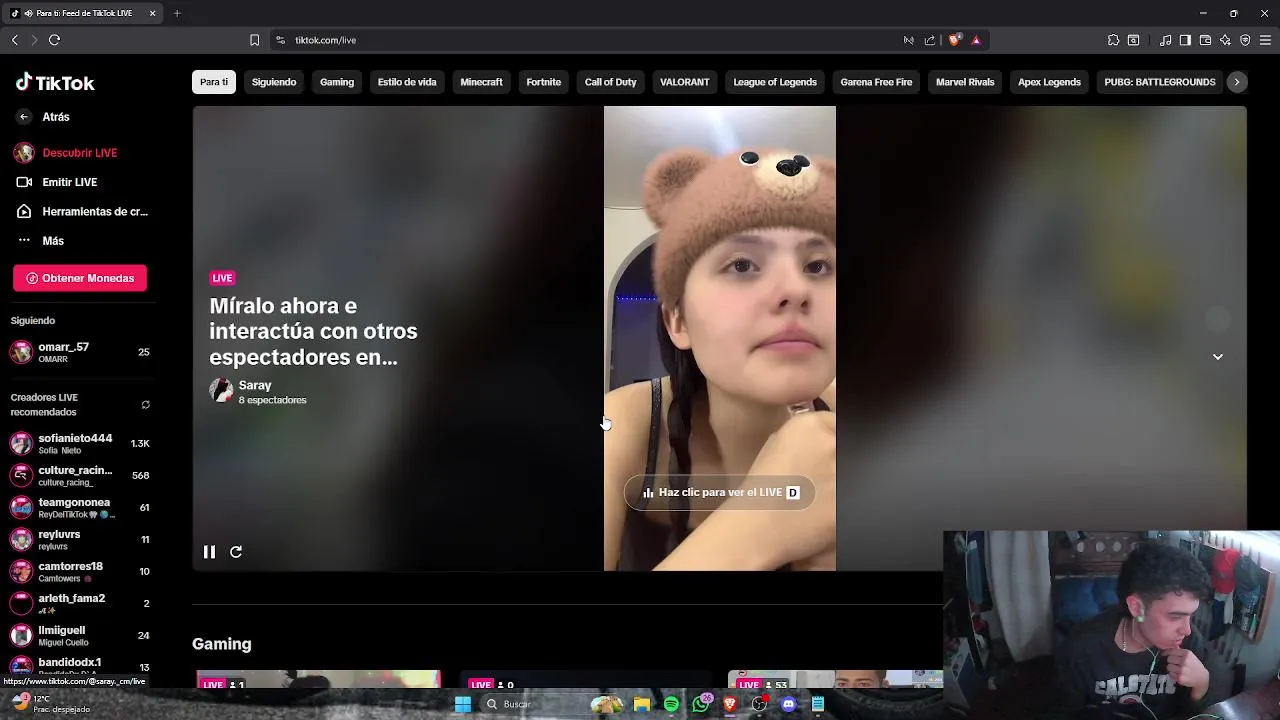Open sofianieto444 live channel

coord(80,443)
